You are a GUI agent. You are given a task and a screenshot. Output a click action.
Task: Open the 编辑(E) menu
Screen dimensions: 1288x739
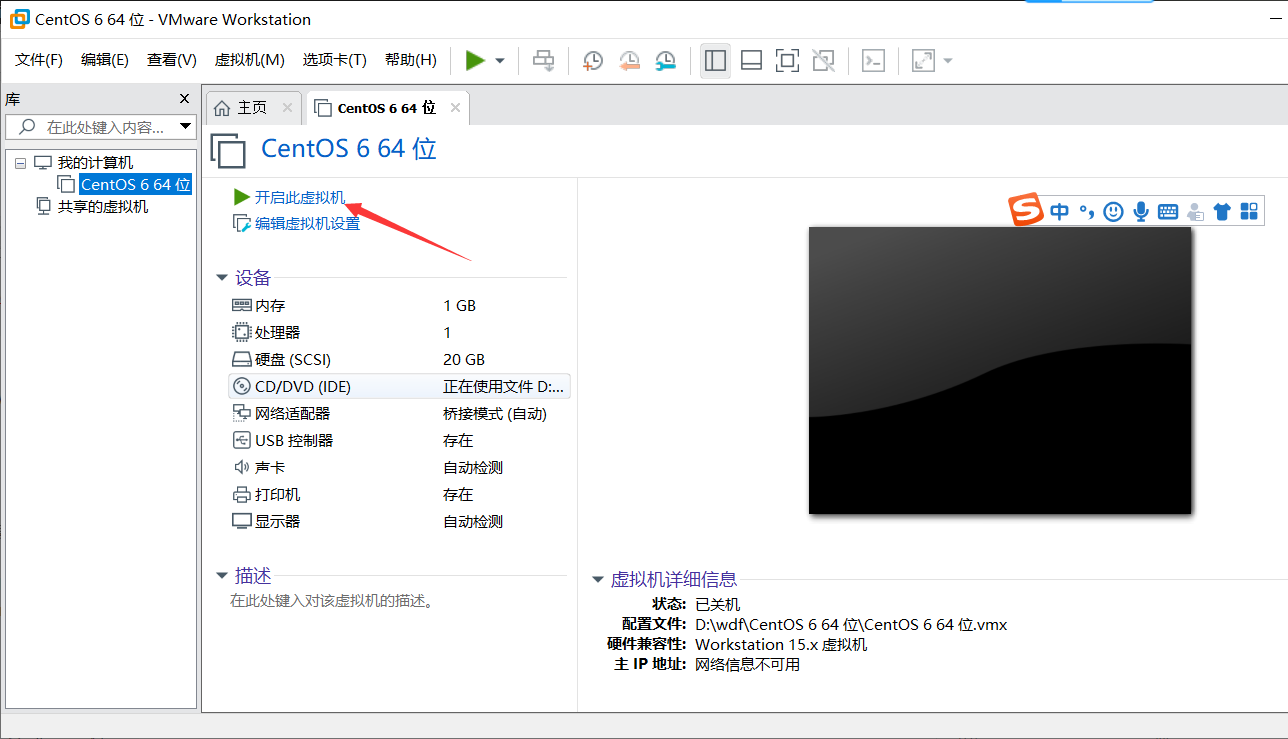105,60
